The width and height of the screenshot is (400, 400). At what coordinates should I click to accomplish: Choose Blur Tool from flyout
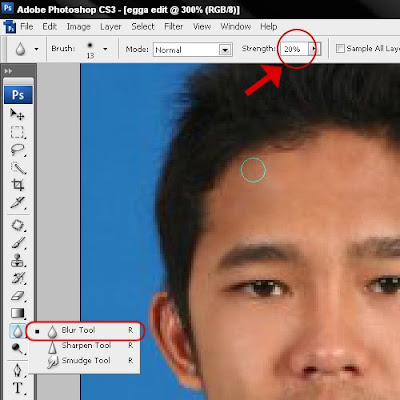85,331
